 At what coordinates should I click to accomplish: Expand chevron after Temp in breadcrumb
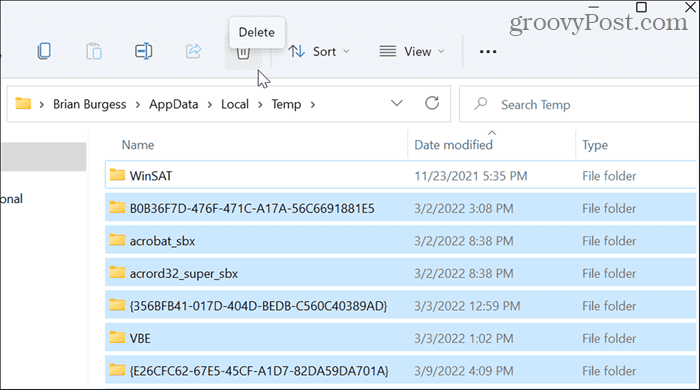(313, 105)
